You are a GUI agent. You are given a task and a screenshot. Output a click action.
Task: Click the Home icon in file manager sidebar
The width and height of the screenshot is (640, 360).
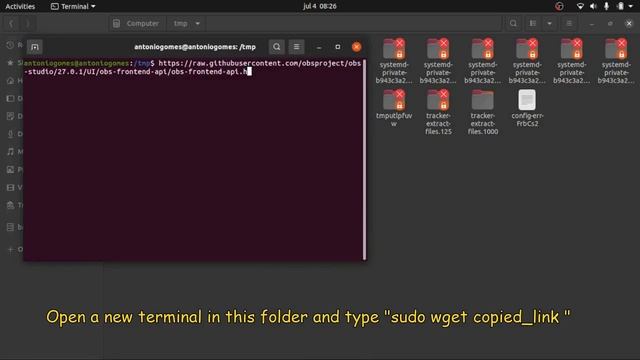(10, 81)
